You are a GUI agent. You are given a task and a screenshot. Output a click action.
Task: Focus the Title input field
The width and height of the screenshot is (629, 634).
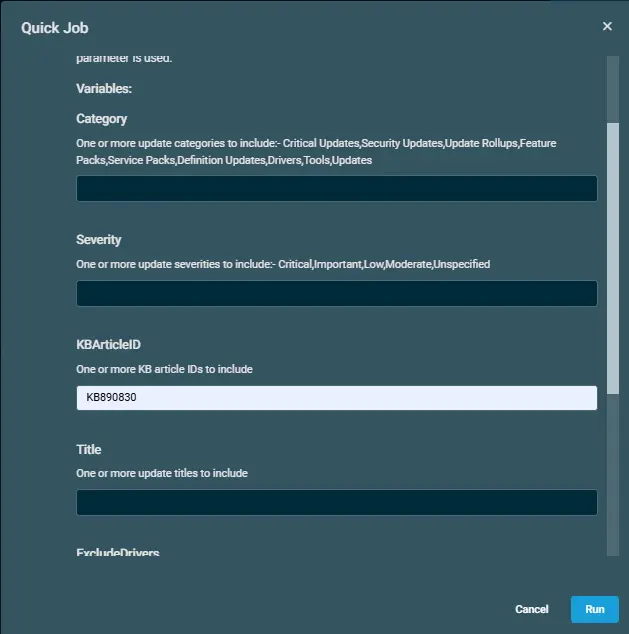[337, 503]
